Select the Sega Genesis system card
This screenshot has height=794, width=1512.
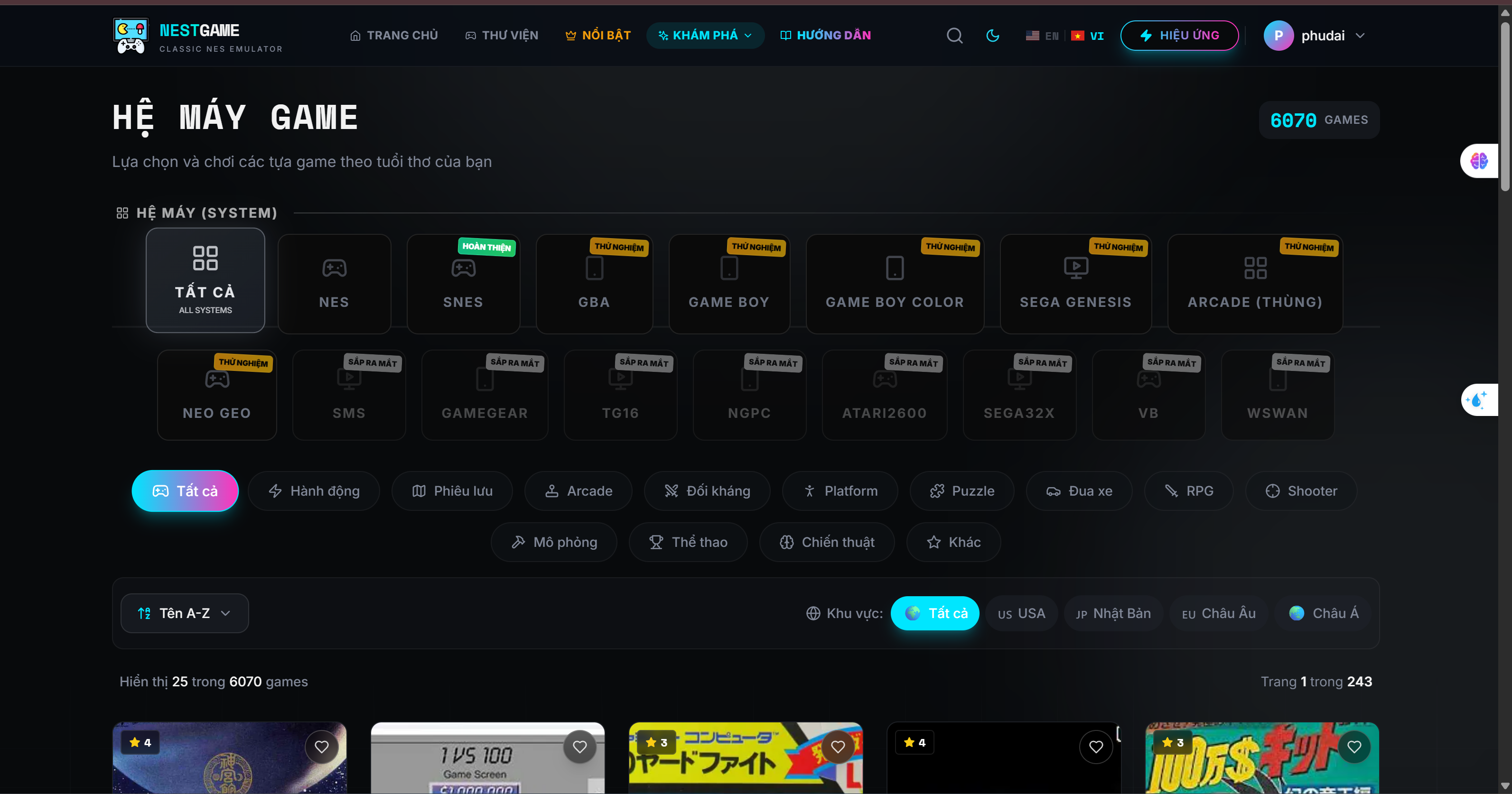tap(1075, 284)
